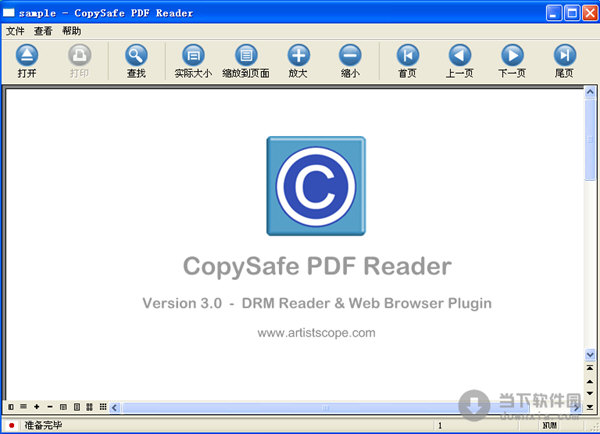Click the two-column pages icon in the bottom strip
The width and height of the screenshot is (600, 434).
pos(90,407)
